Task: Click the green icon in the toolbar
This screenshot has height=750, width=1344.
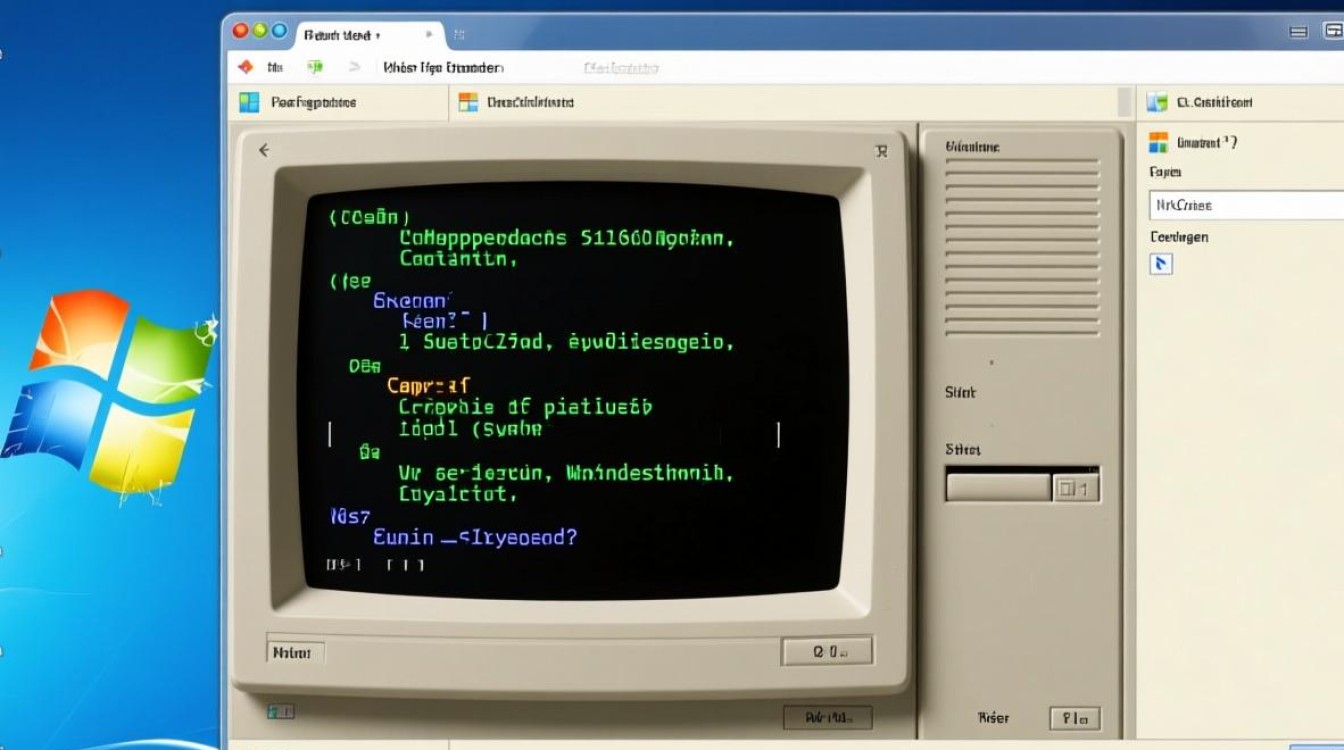Action: 315,67
